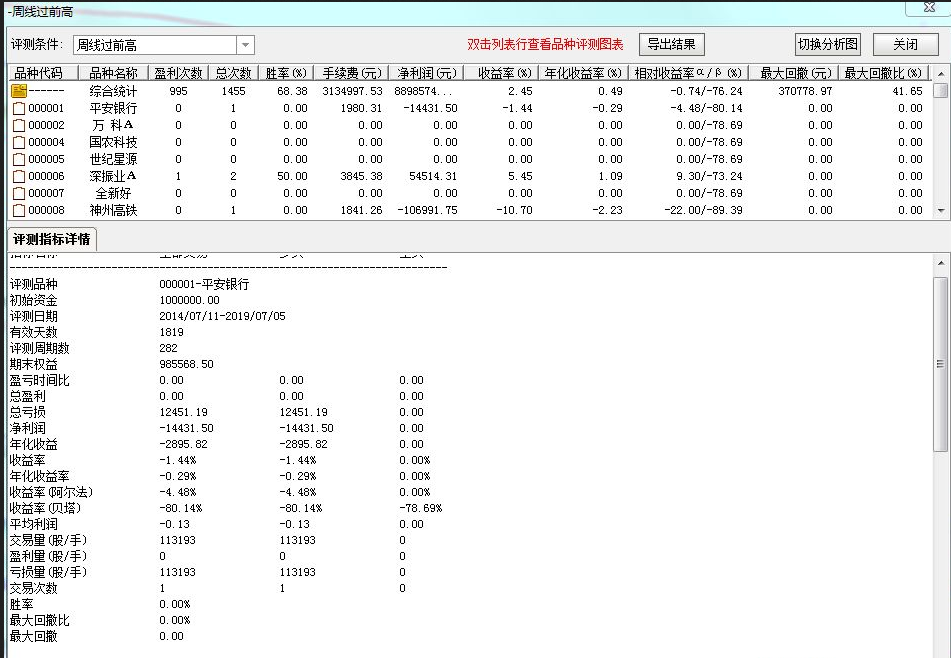Click the -106991.75 net profit cell

click(x=427, y=210)
